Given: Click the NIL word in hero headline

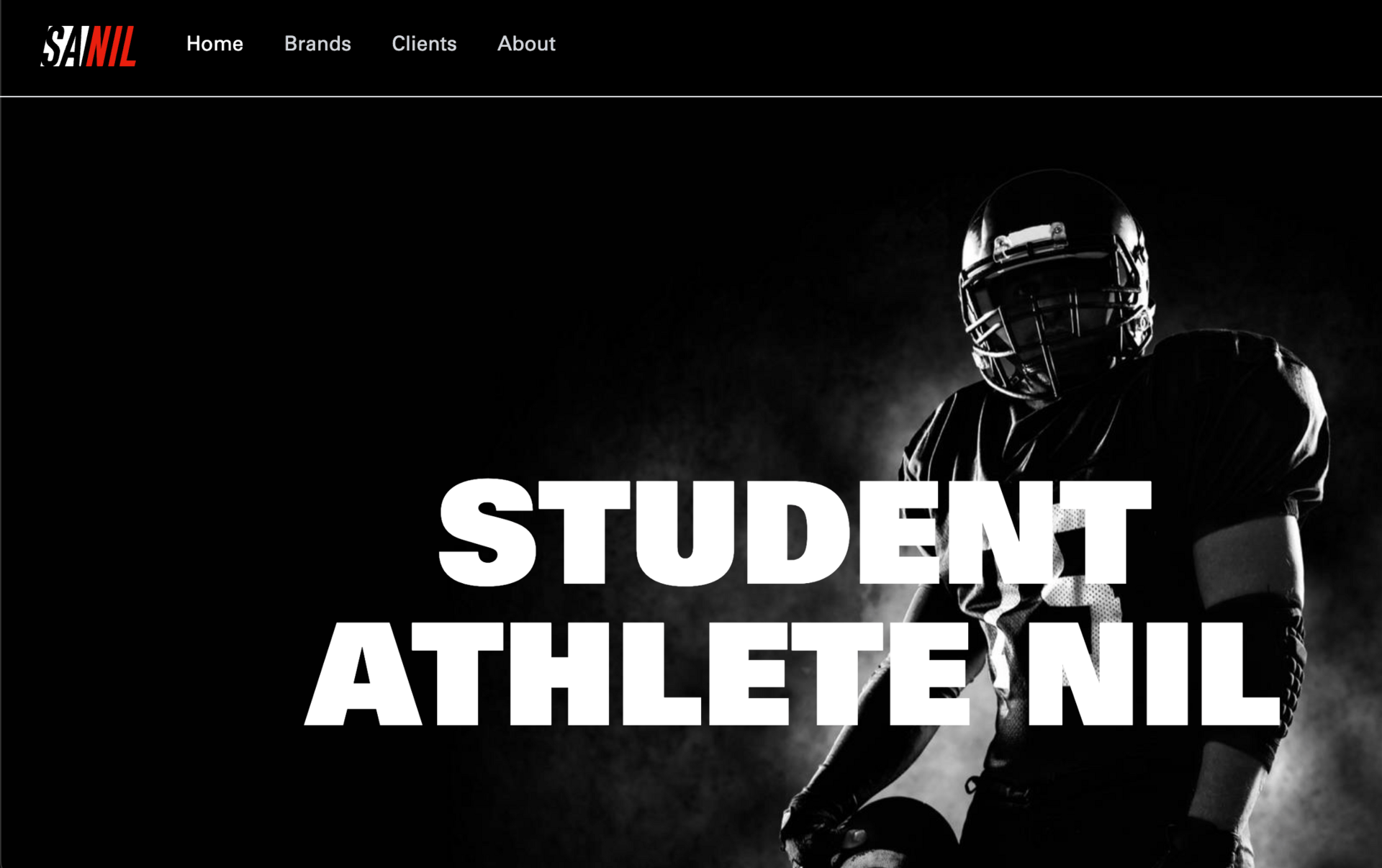Looking at the screenshot, I should pyautogui.click(x=1153, y=673).
